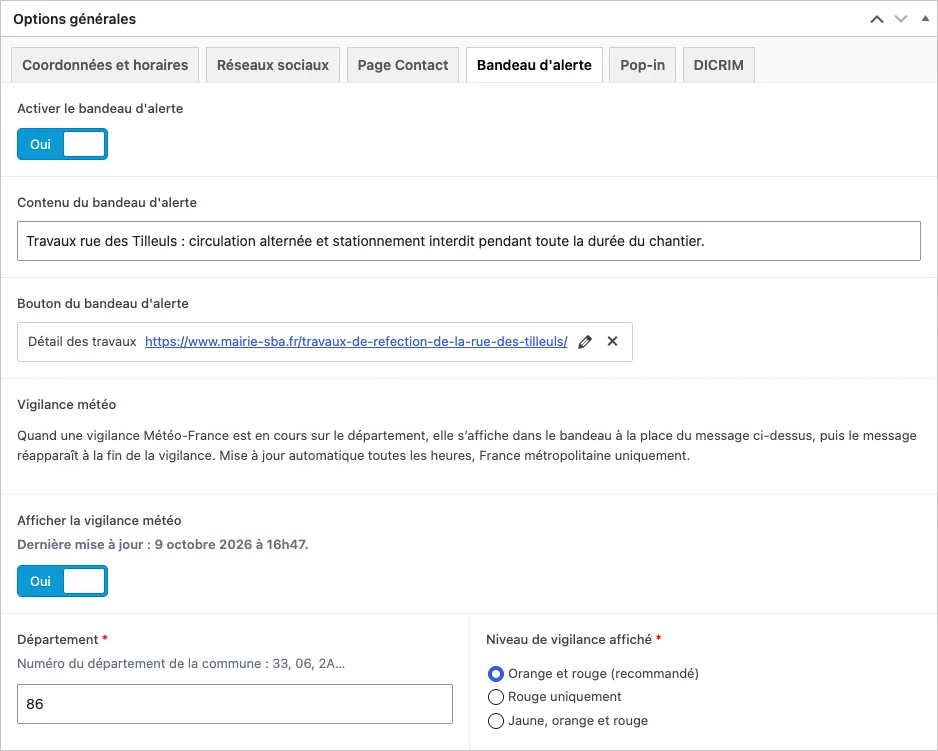Viewport: 938px width, 751px height.
Task: Click the Options générales panel title
Action: point(74,19)
